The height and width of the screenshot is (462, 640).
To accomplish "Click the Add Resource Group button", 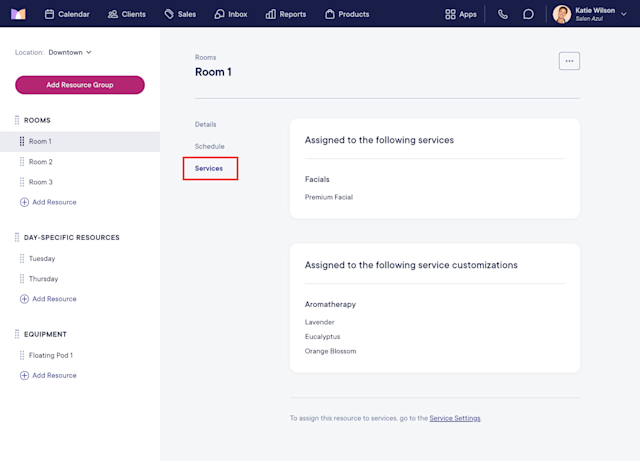I will pyautogui.click(x=80, y=85).
